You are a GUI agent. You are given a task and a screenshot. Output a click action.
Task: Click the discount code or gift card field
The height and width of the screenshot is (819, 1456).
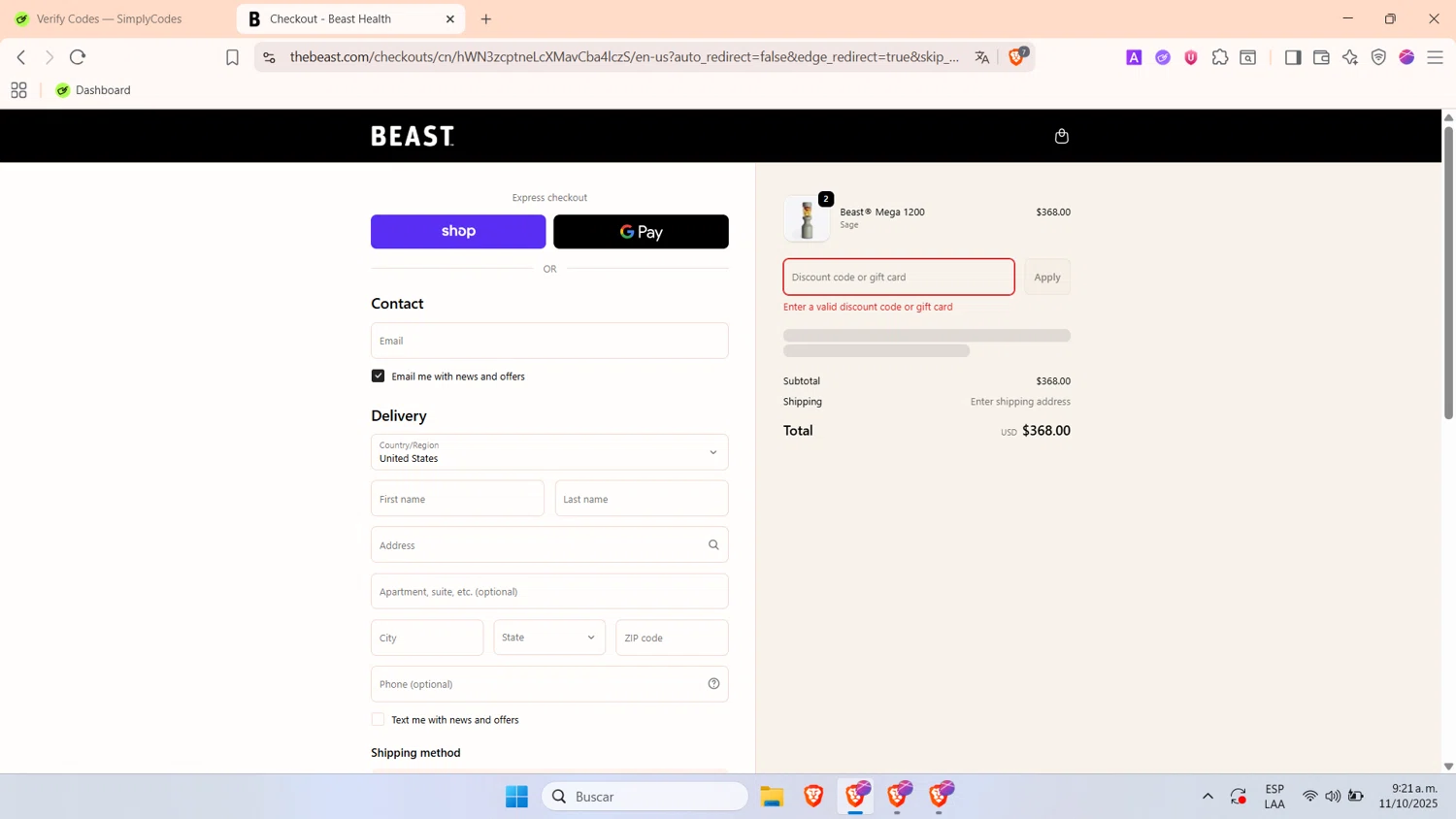click(x=899, y=278)
